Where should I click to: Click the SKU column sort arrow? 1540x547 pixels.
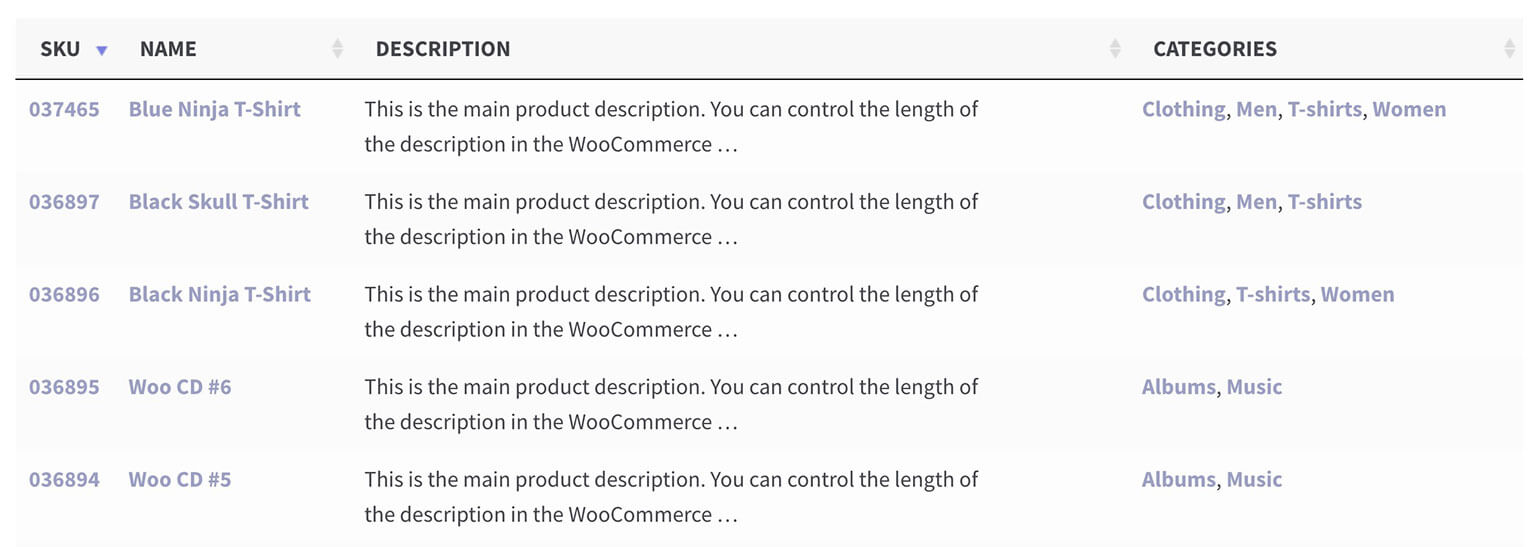pyautogui.click(x=101, y=50)
